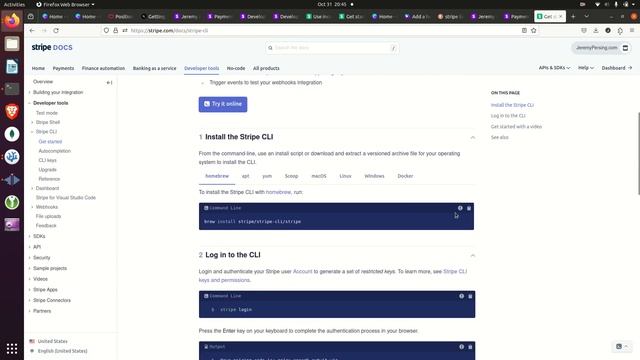
Task: Open Activities overview in top bar
Action: pos(14,4)
